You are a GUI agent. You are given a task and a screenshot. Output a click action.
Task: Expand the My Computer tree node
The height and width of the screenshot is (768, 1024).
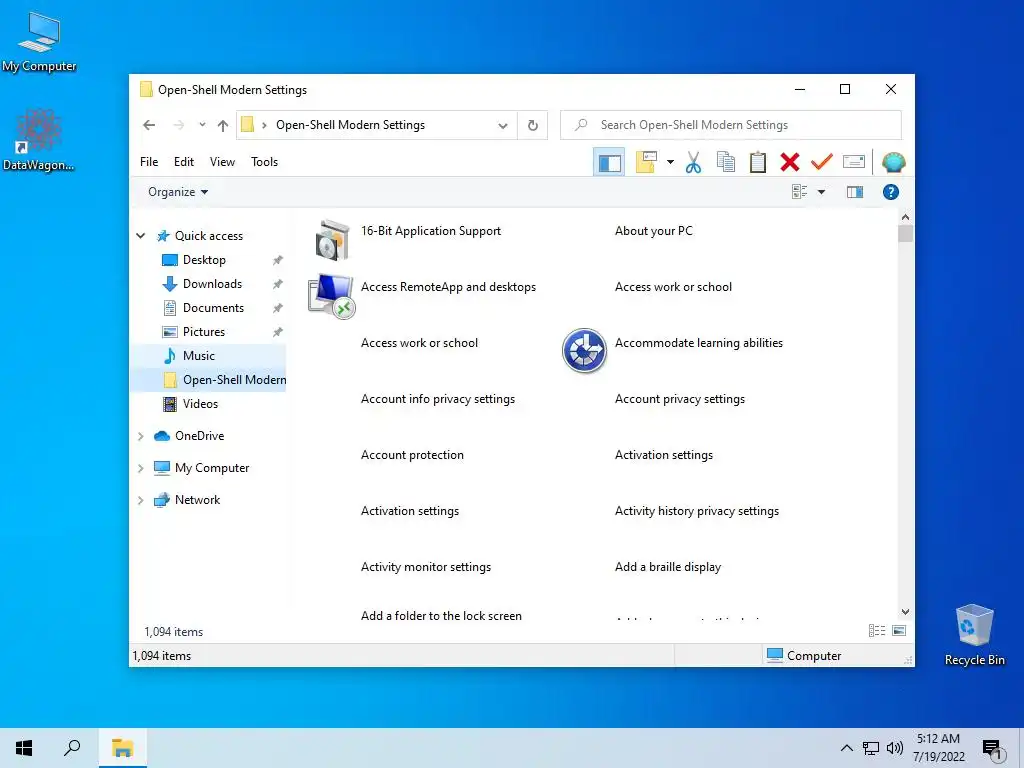(x=140, y=468)
